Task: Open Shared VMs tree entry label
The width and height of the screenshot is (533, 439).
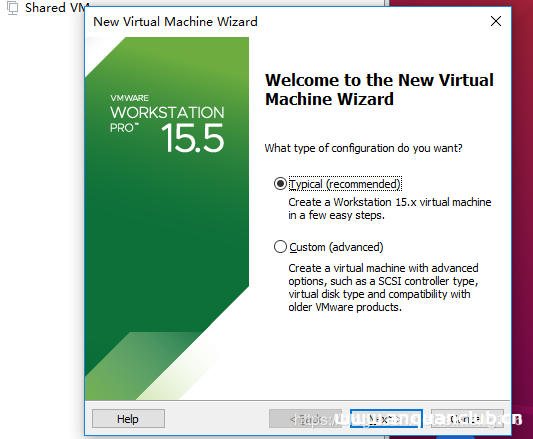Action: tap(56, 7)
